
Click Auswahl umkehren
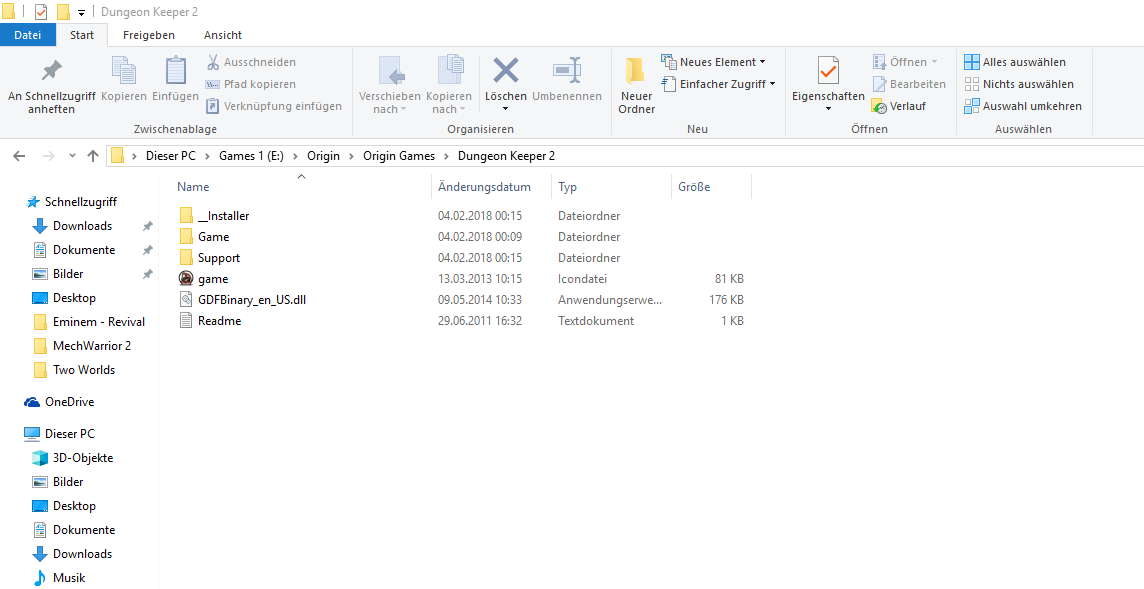point(1023,106)
